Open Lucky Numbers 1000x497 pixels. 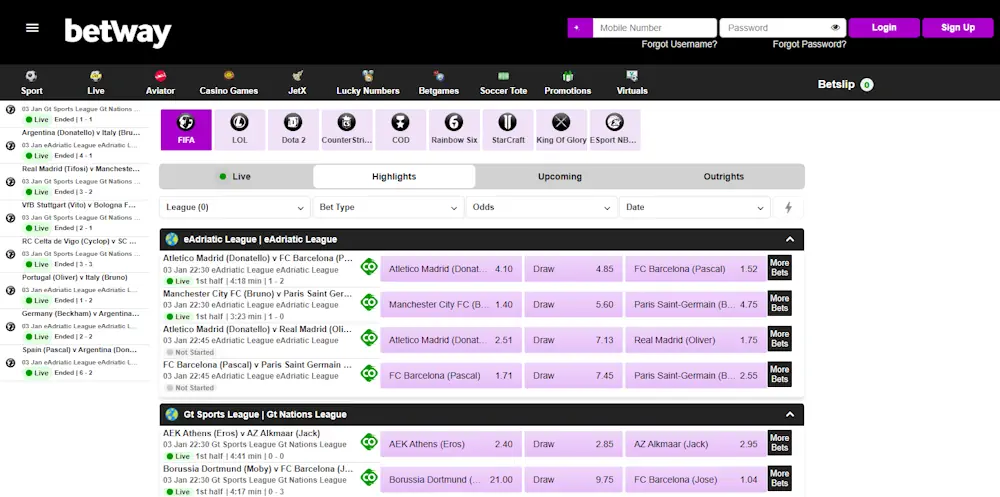pyautogui.click(x=368, y=83)
